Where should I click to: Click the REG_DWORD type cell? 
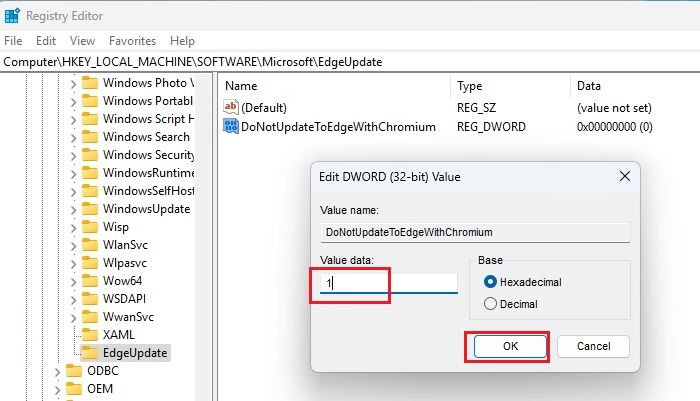point(491,127)
